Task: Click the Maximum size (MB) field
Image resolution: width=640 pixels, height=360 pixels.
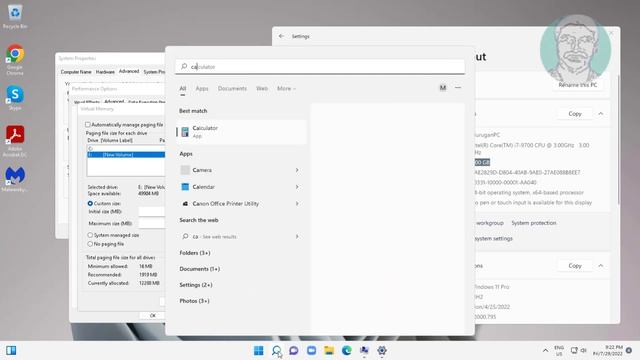Action: [x=151, y=223]
